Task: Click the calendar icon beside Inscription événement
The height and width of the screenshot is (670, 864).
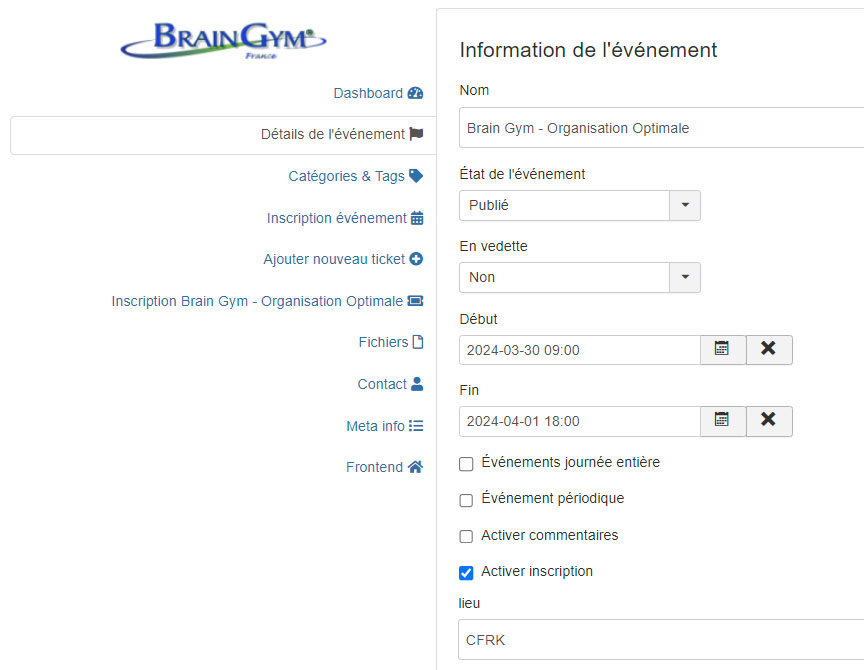Action: (417, 218)
